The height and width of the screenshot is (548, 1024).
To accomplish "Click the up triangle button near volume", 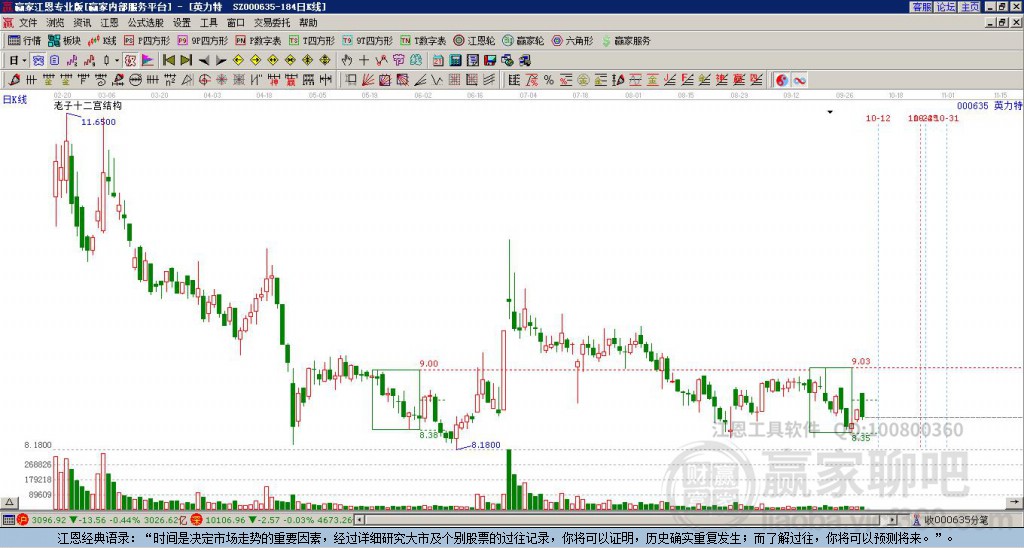I will click(x=9, y=502).
